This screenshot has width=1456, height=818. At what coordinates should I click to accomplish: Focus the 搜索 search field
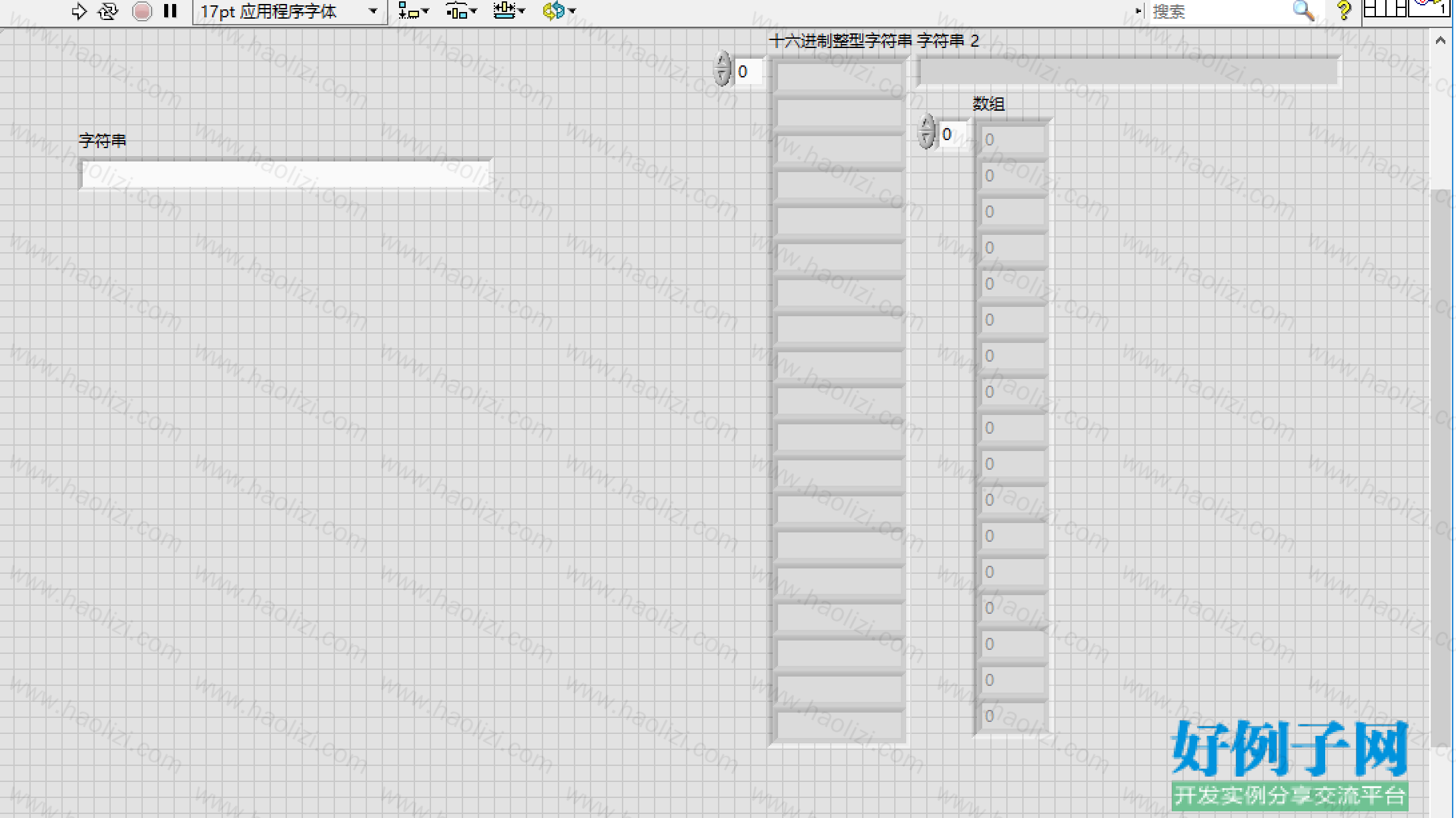[1220, 11]
